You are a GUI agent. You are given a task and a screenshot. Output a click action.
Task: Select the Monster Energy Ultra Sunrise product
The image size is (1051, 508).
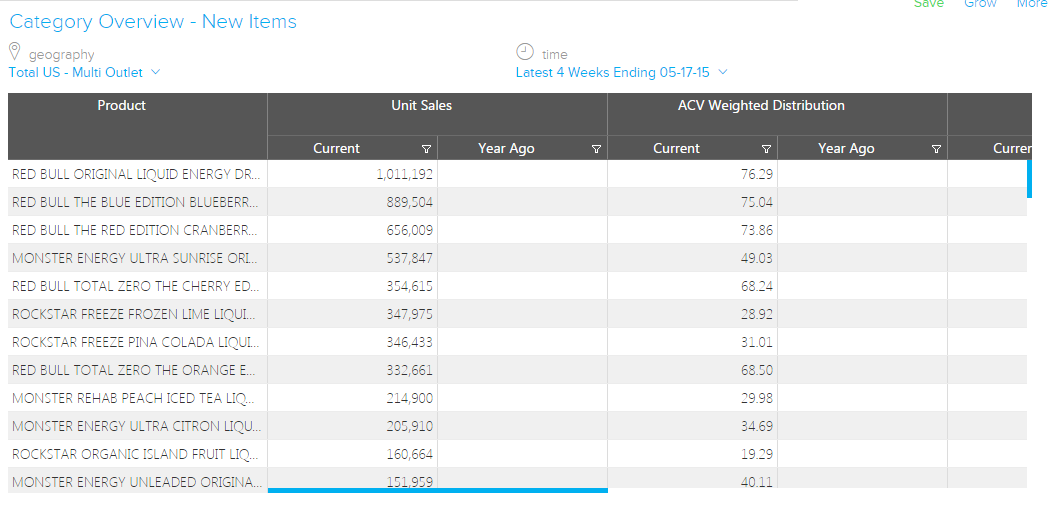coord(135,258)
